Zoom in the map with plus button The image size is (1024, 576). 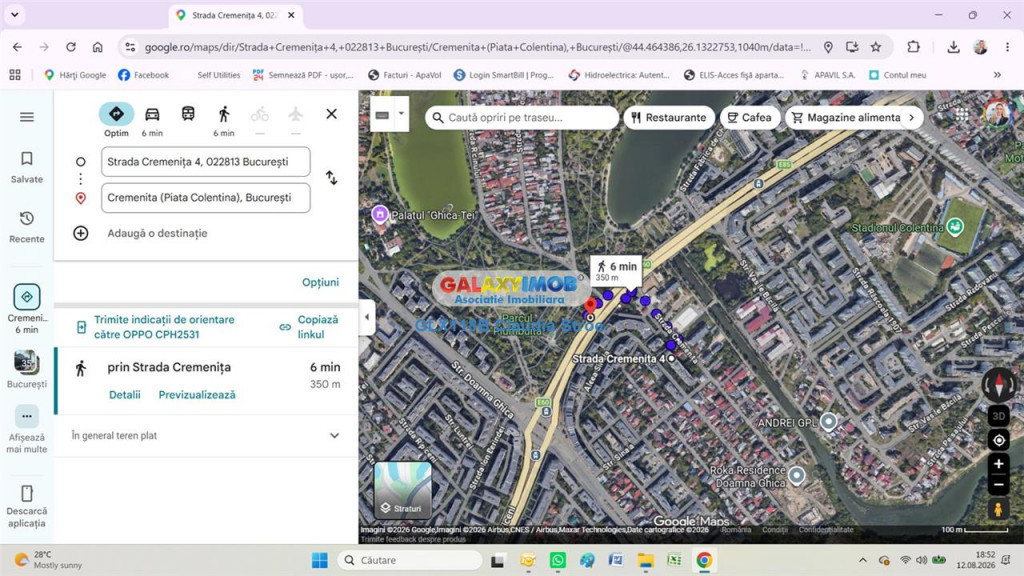[999, 464]
